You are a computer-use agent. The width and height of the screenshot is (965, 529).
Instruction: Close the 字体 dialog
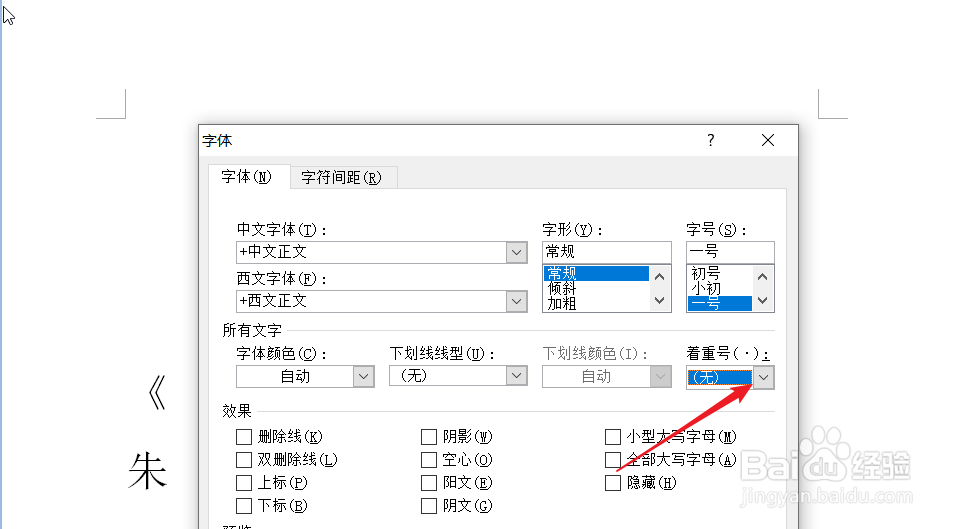pyautogui.click(x=768, y=141)
